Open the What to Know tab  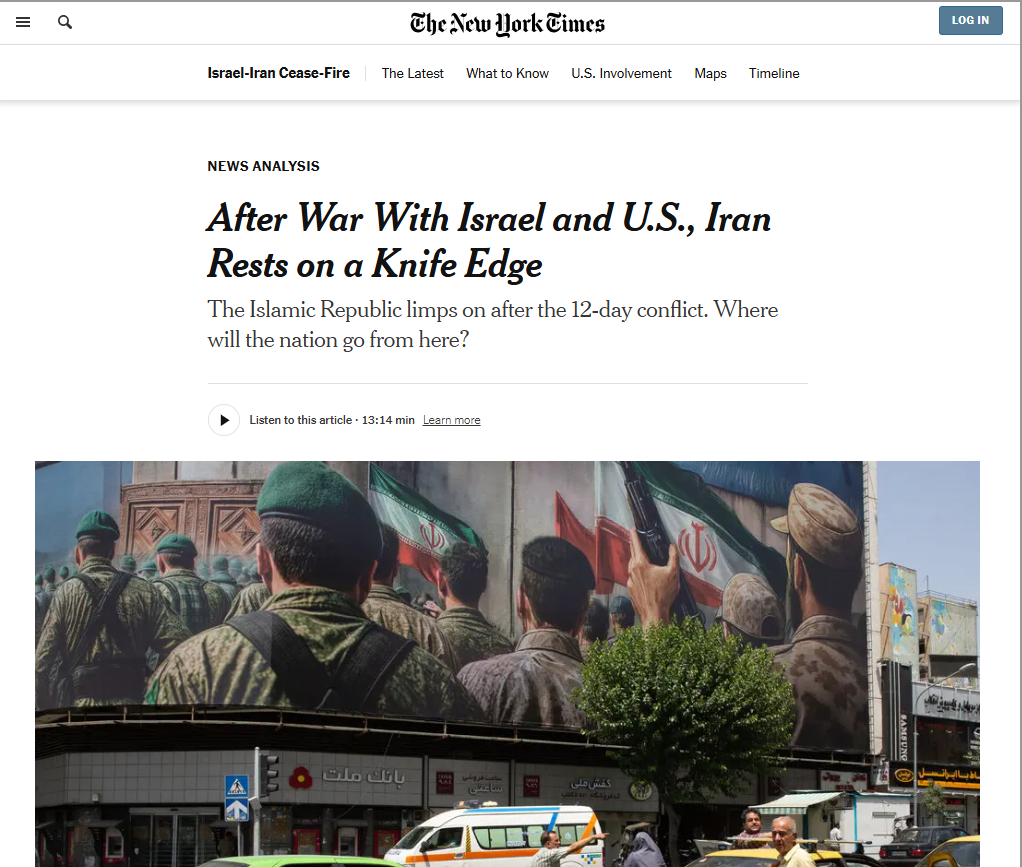pyautogui.click(x=507, y=74)
